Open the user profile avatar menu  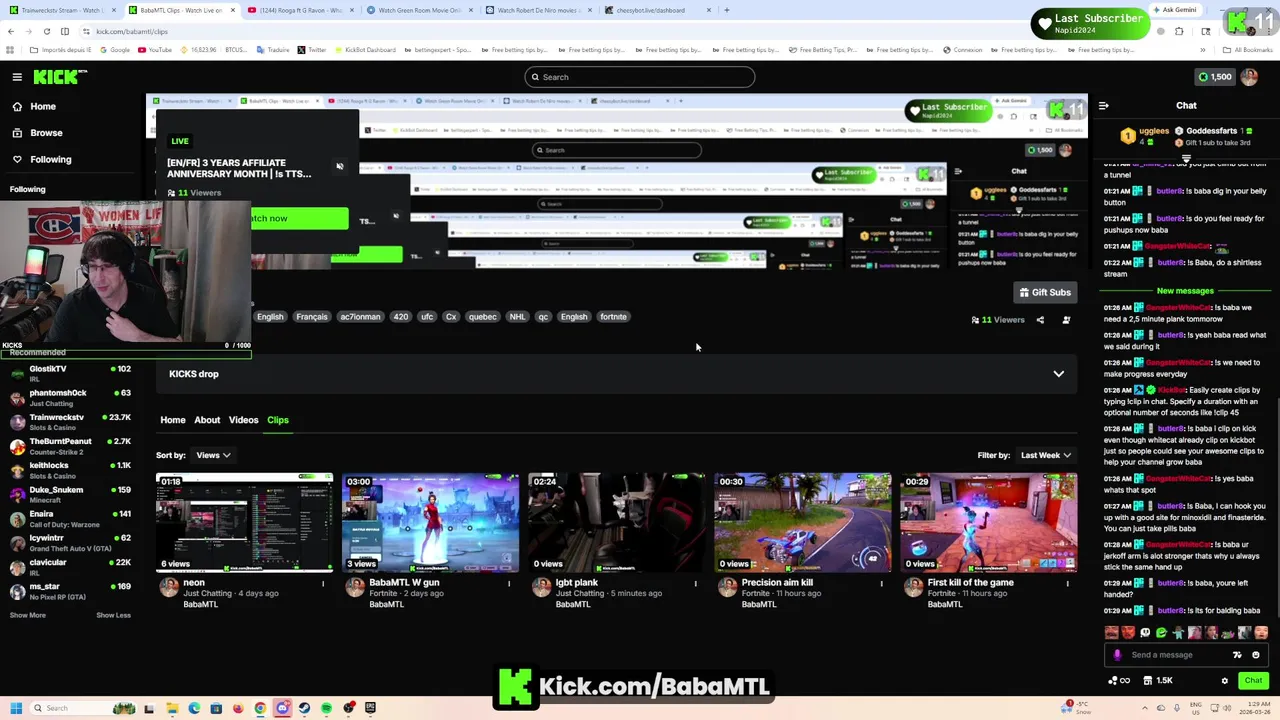click(1249, 77)
